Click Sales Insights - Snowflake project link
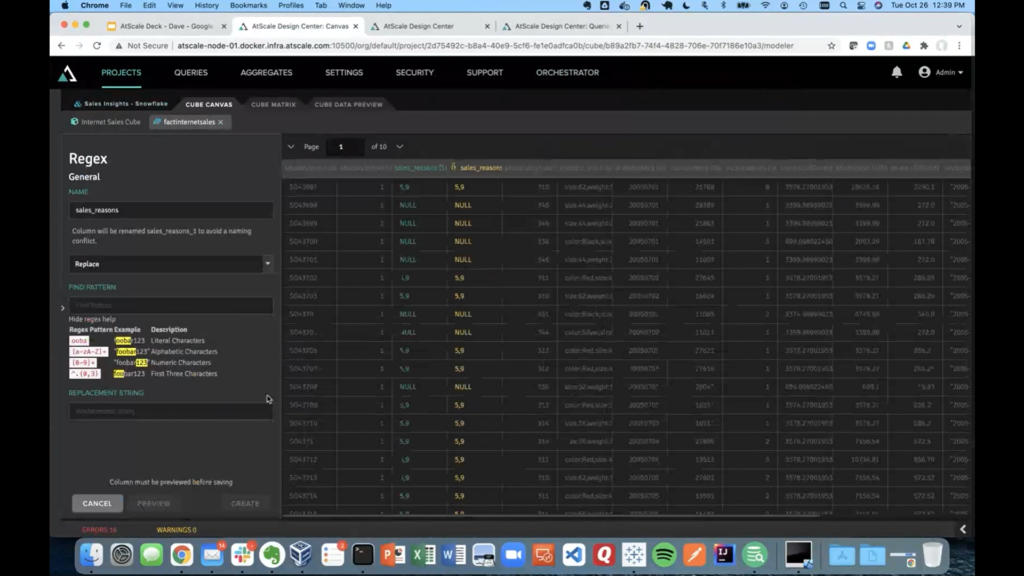Viewport: 1024px width, 576px height. tap(121, 104)
